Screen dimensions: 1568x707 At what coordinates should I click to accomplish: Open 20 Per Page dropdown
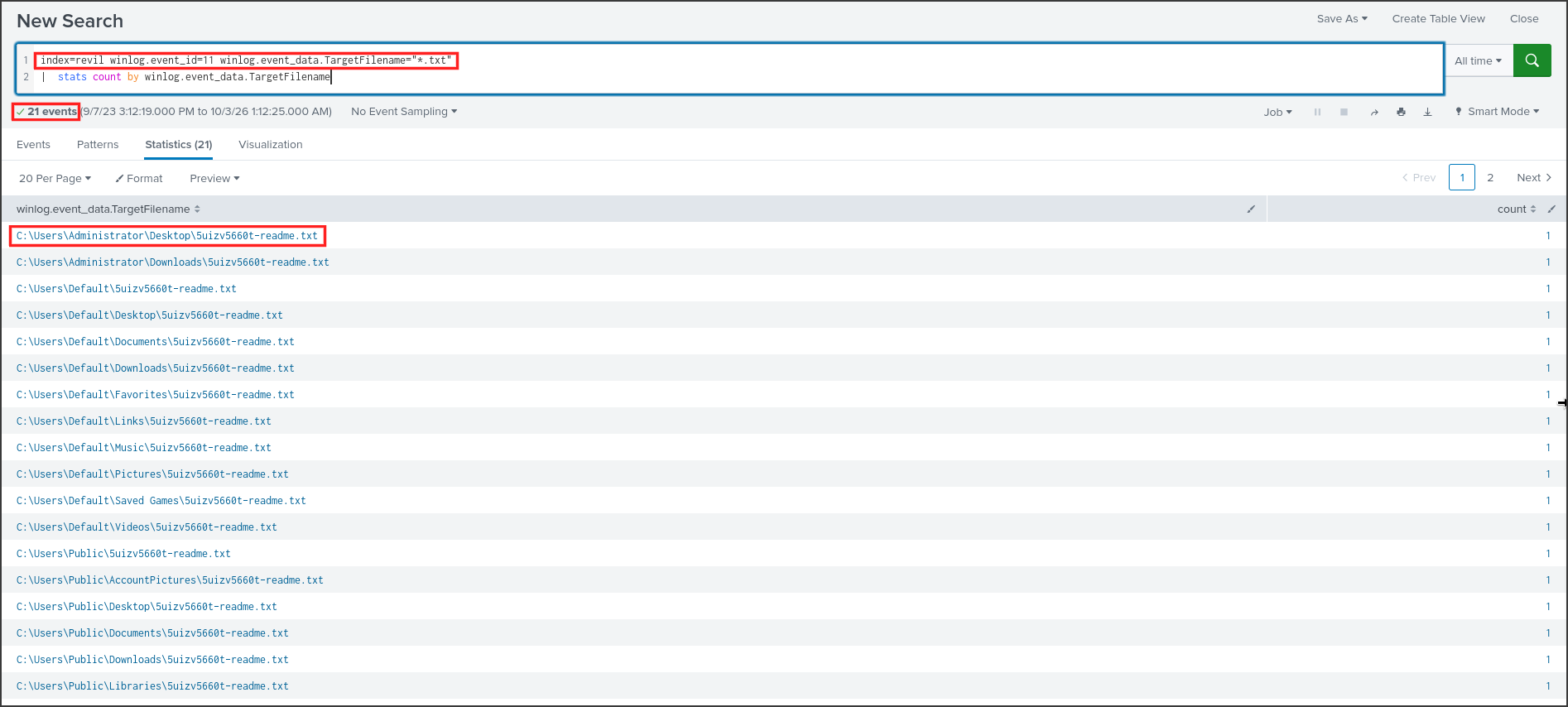pyautogui.click(x=55, y=178)
